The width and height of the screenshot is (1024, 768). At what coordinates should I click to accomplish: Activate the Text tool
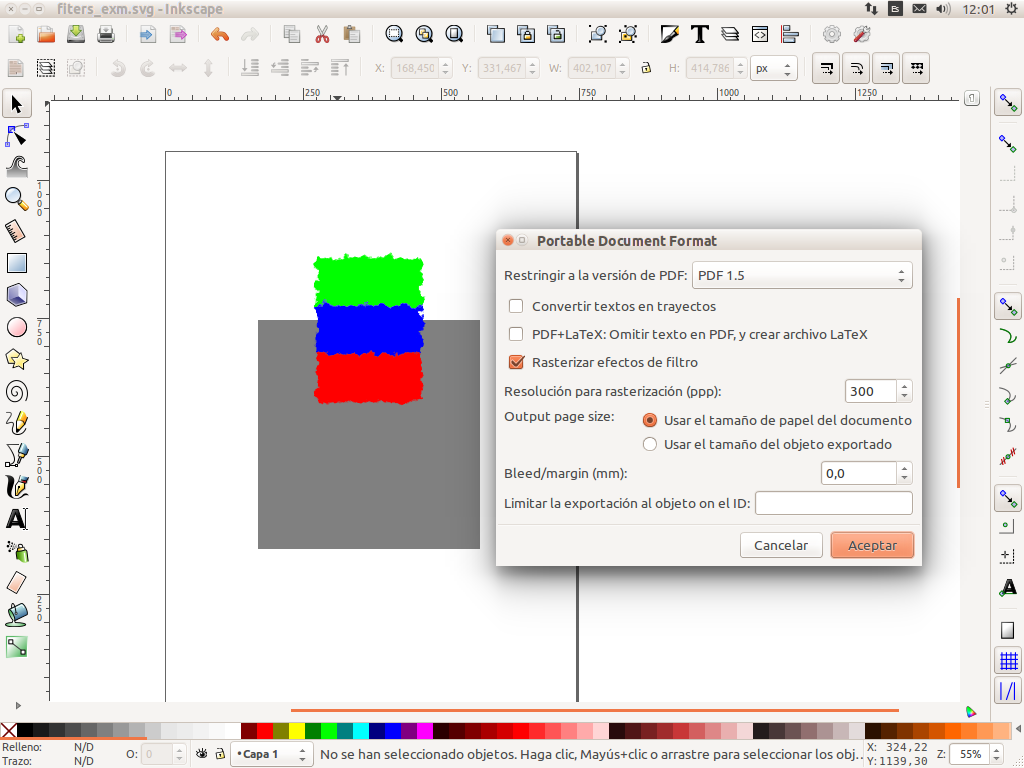click(x=16, y=519)
